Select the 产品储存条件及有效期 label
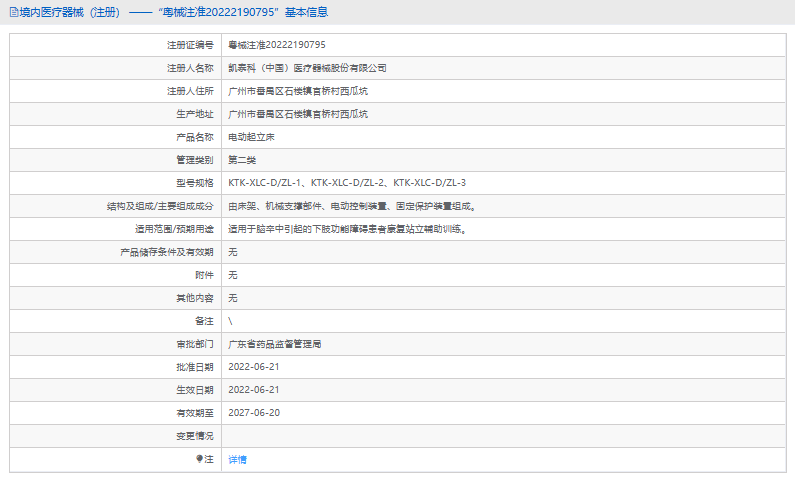 coord(167,252)
